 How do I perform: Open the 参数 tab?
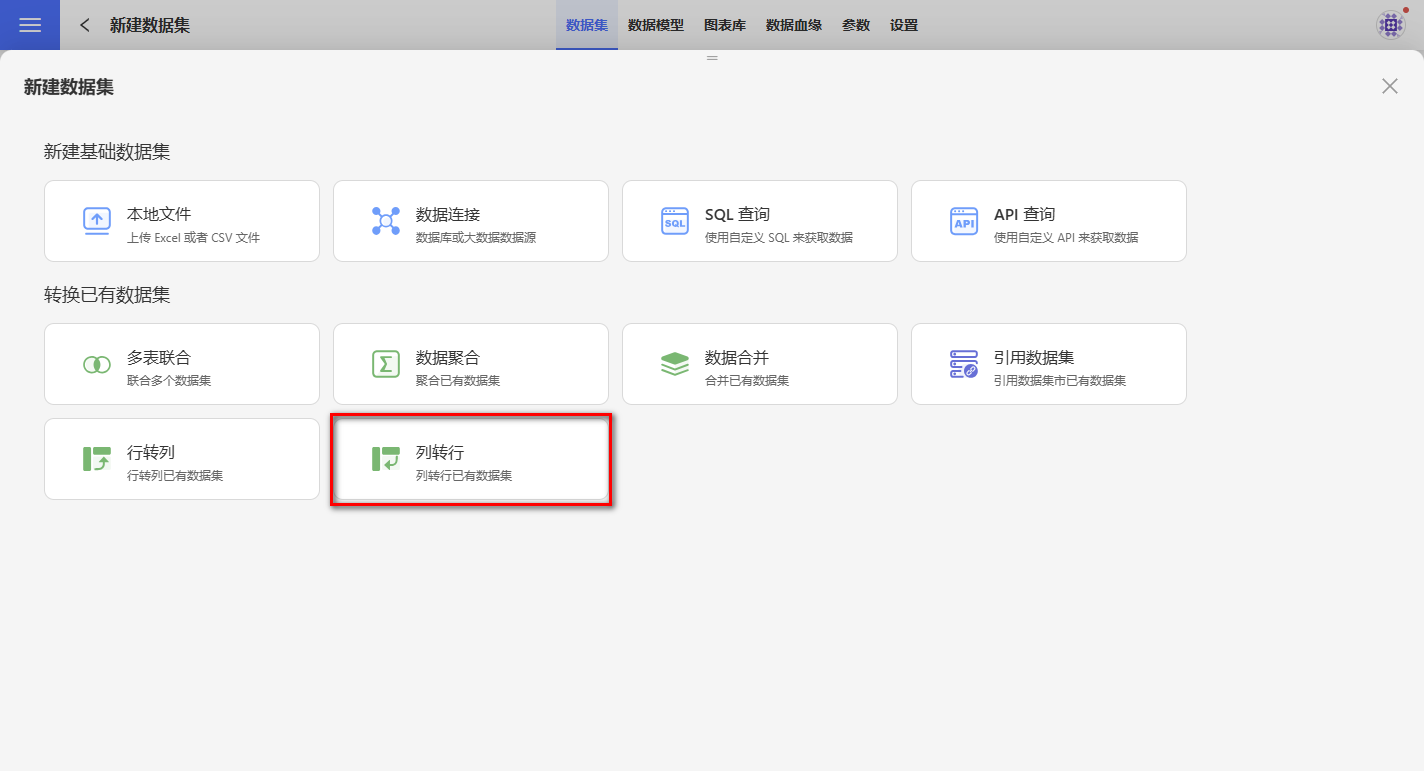coord(856,25)
